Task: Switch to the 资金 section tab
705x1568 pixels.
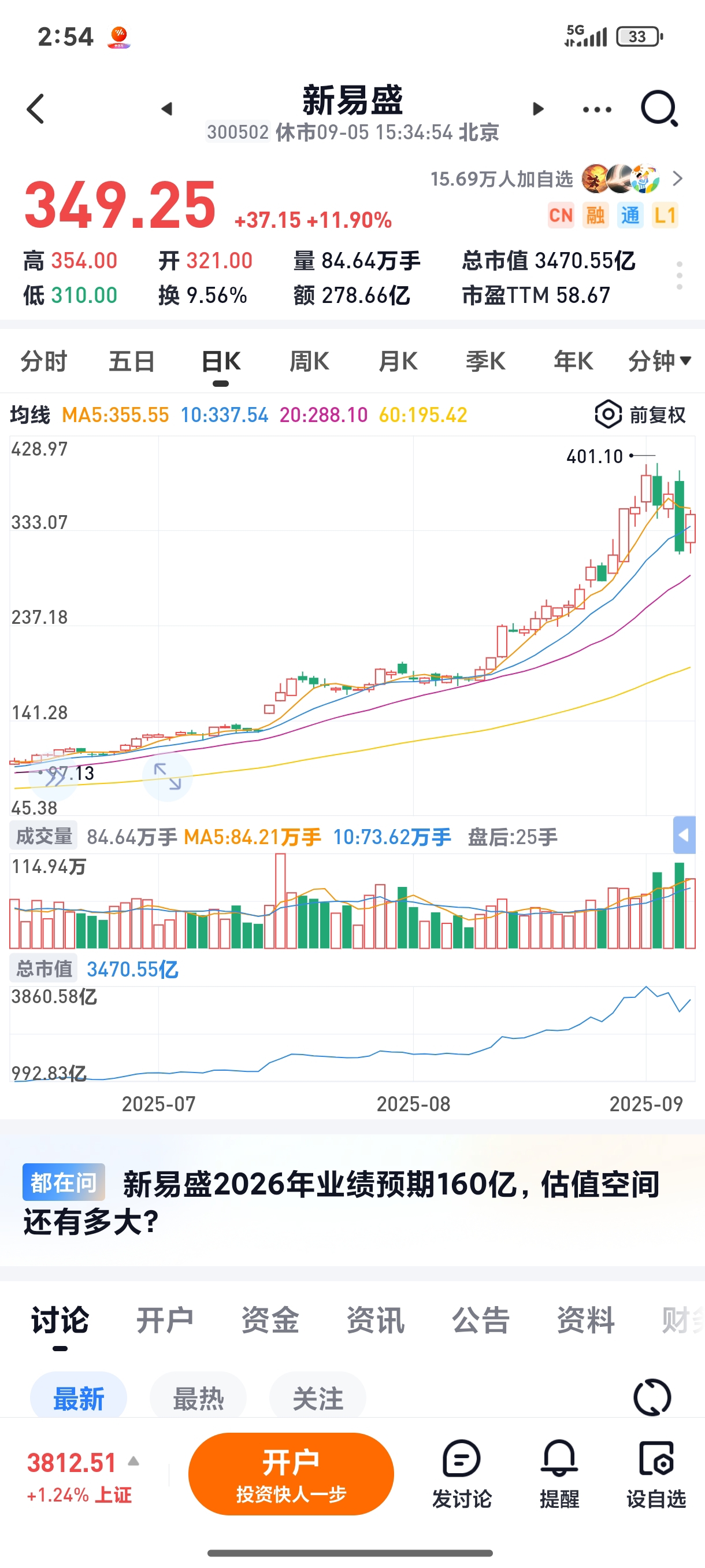Action: [x=270, y=1321]
